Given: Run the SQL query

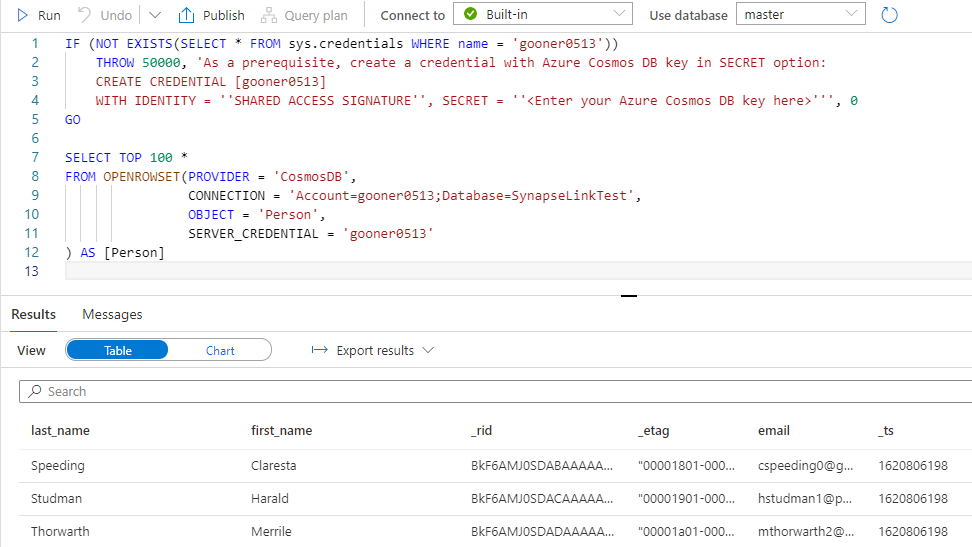Looking at the screenshot, I should pos(38,15).
